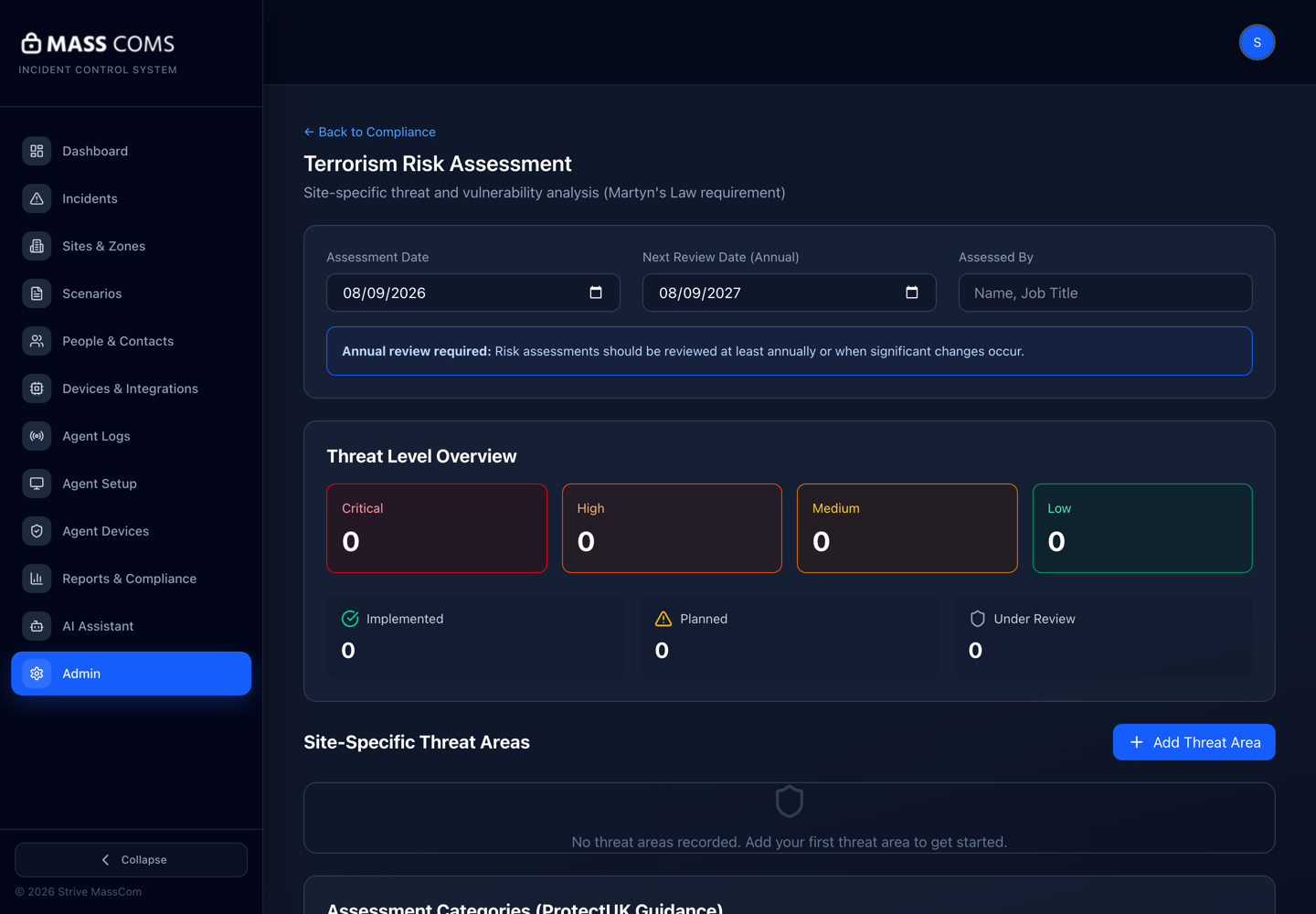Viewport: 1316px width, 914px height.
Task: Click the Admin gear icon
Action: point(37,674)
